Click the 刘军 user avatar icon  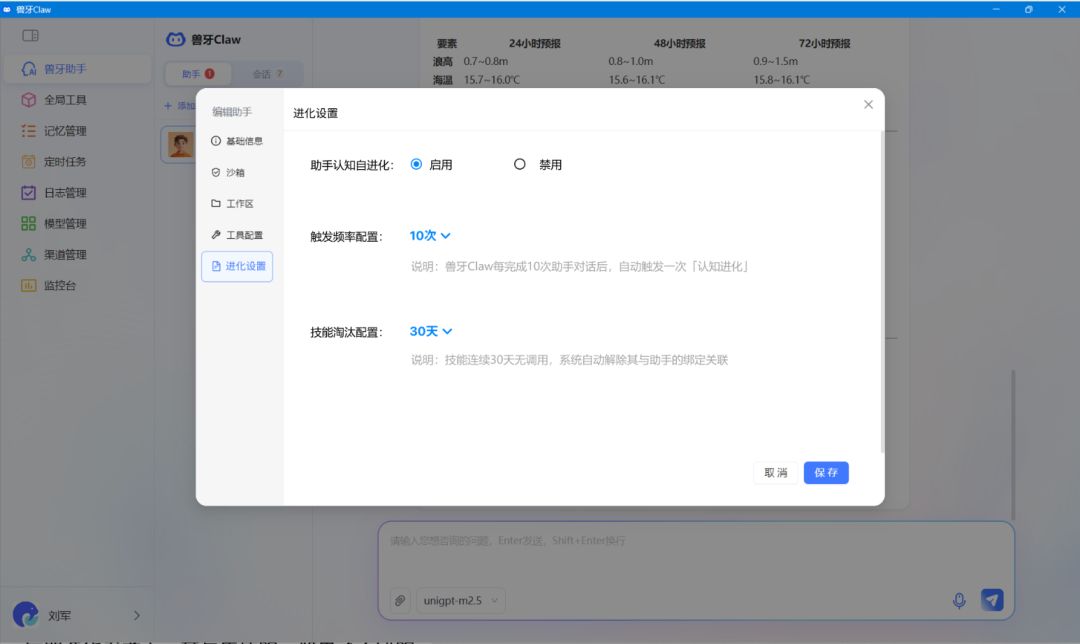click(x=25, y=614)
